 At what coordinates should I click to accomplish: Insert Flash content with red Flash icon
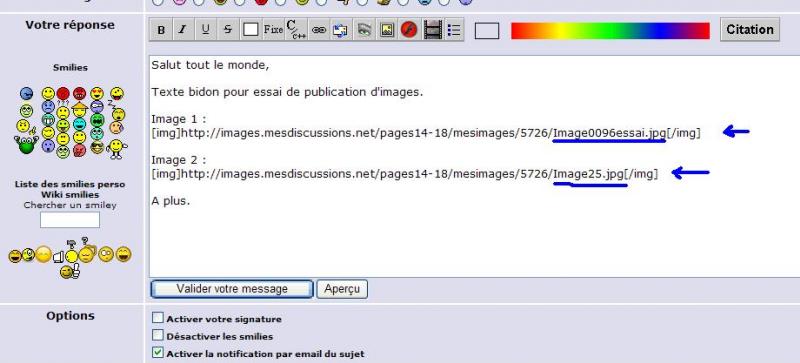click(409, 30)
